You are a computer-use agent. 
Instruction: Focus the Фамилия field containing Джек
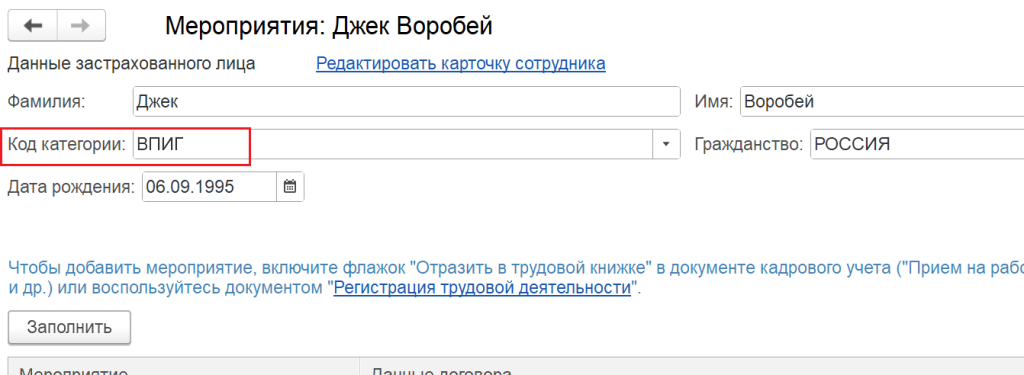(x=406, y=102)
